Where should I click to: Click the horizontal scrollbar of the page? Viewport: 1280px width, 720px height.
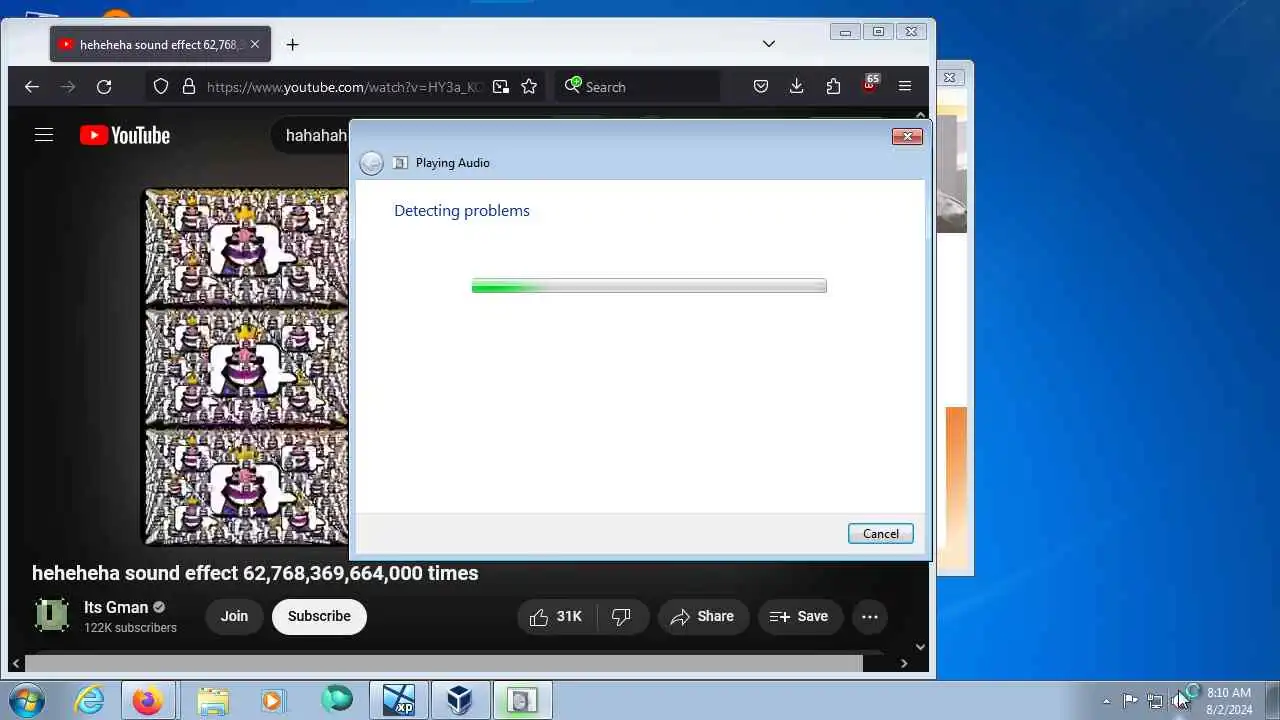point(443,663)
